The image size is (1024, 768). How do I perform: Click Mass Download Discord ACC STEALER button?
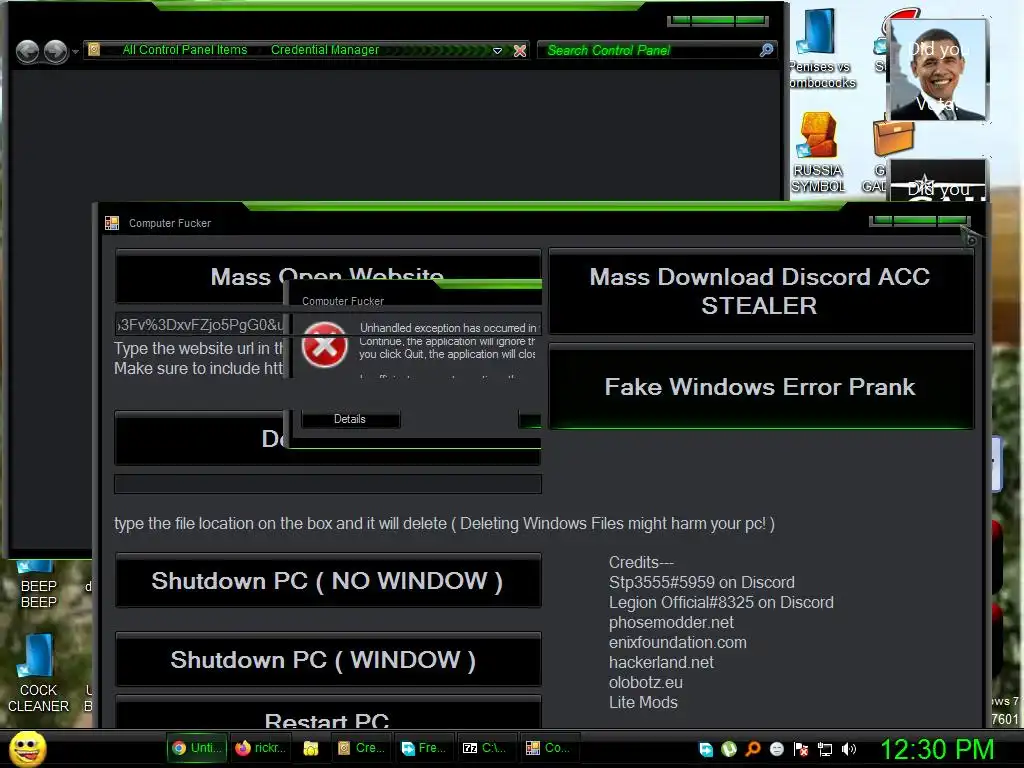point(761,291)
